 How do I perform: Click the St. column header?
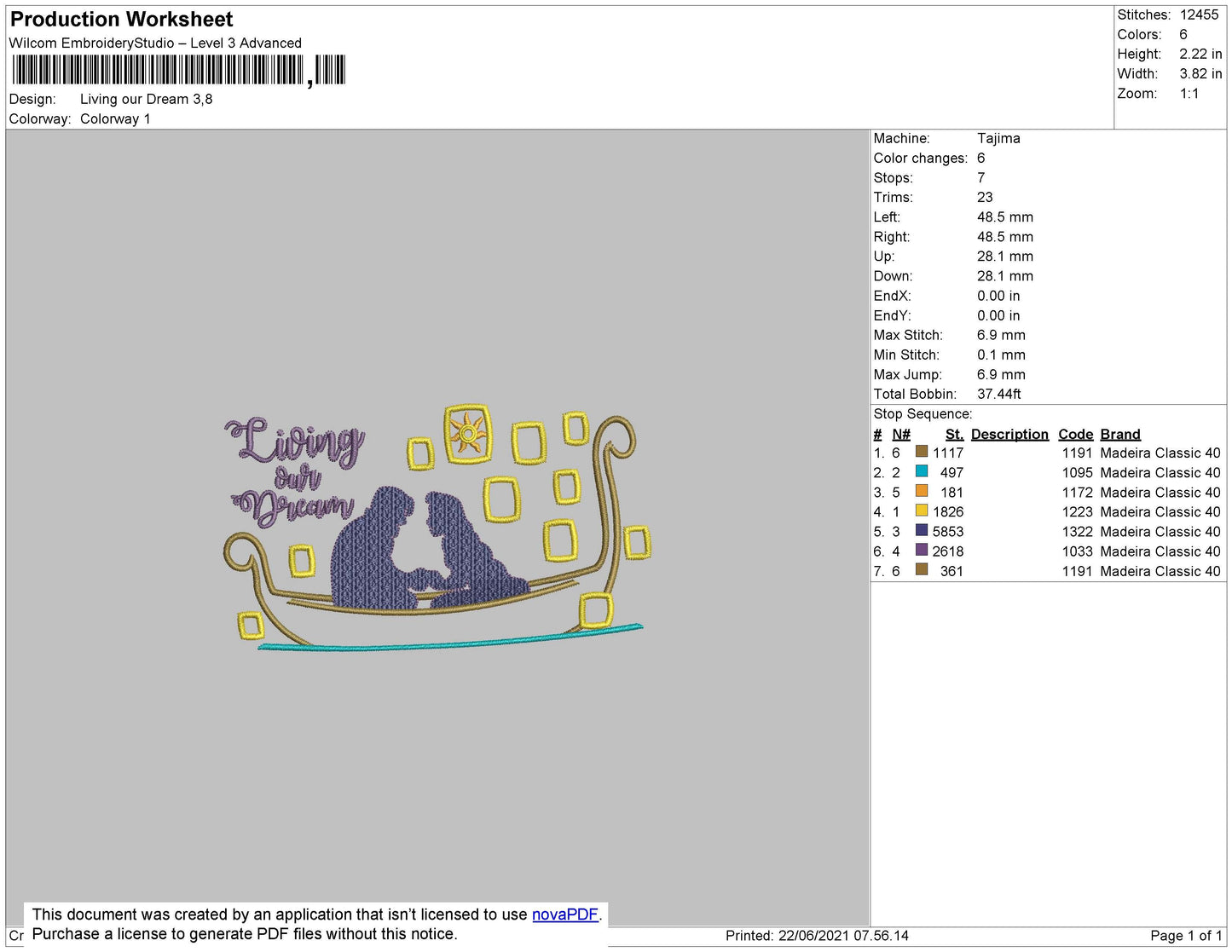(954, 434)
